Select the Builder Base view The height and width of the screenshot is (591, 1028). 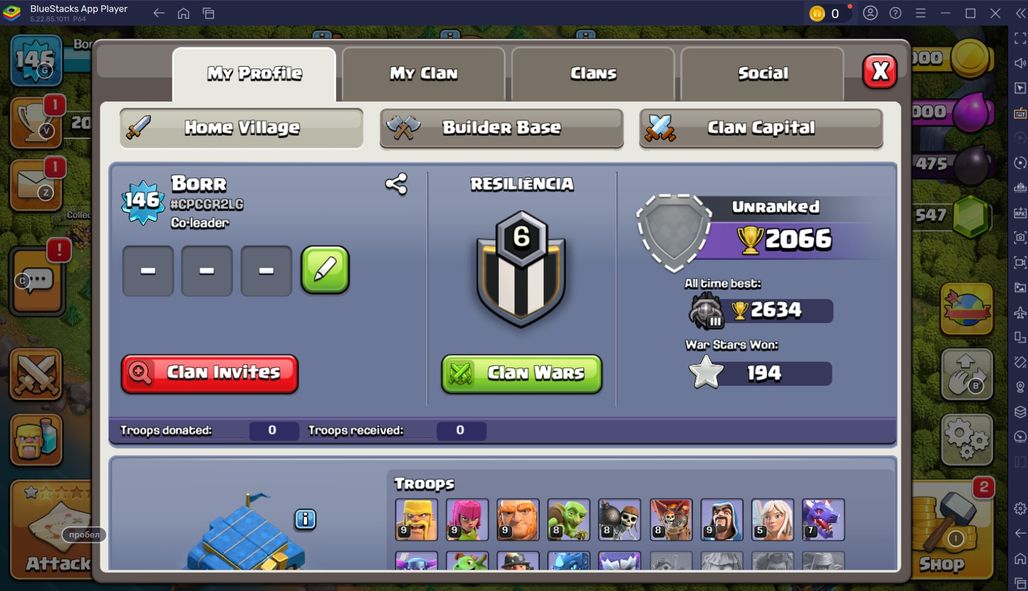pyautogui.click(x=502, y=128)
